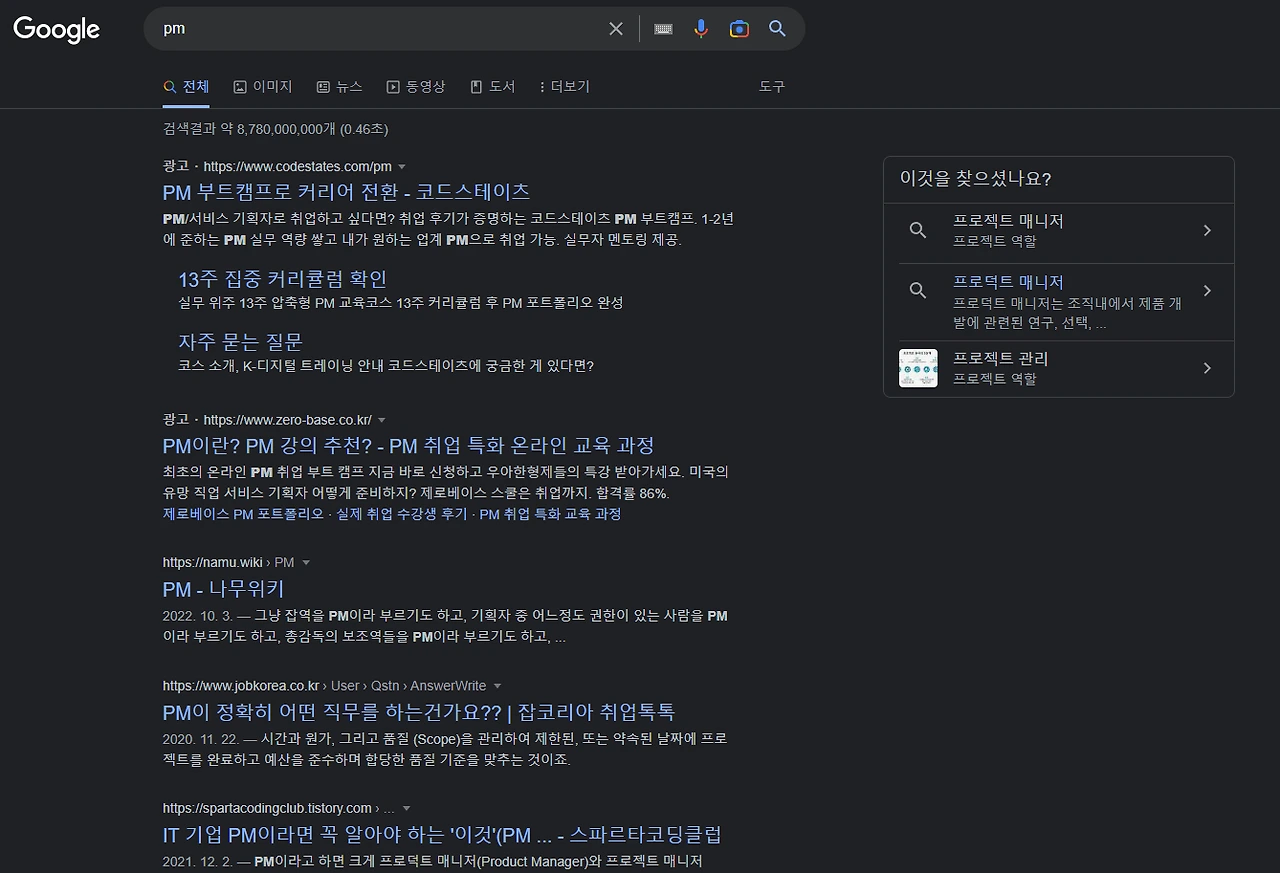The height and width of the screenshot is (873, 1280).
Task: Open dropdown arrow beside jobkorea.co.kr URL
Action: [x=498, y=686]
